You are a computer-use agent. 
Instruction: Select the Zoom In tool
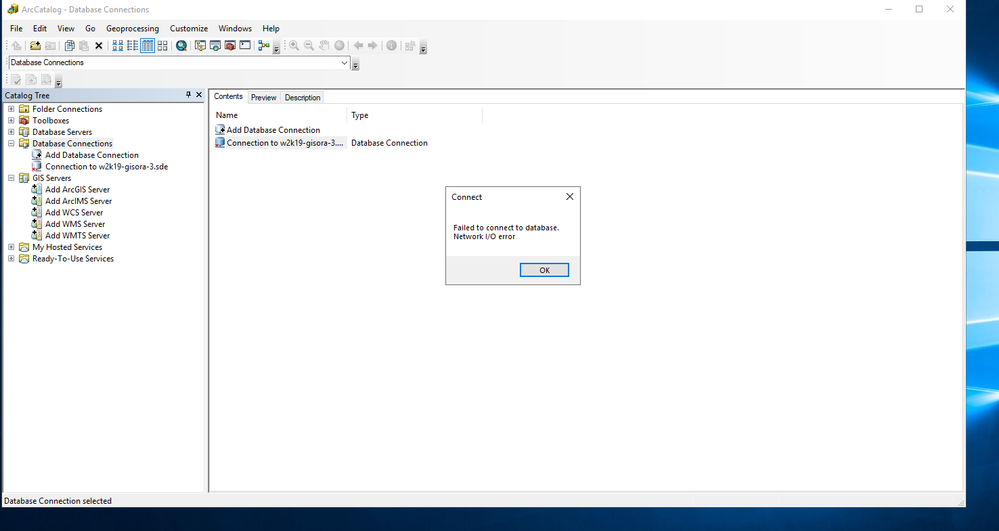click(x=294, y=45)
